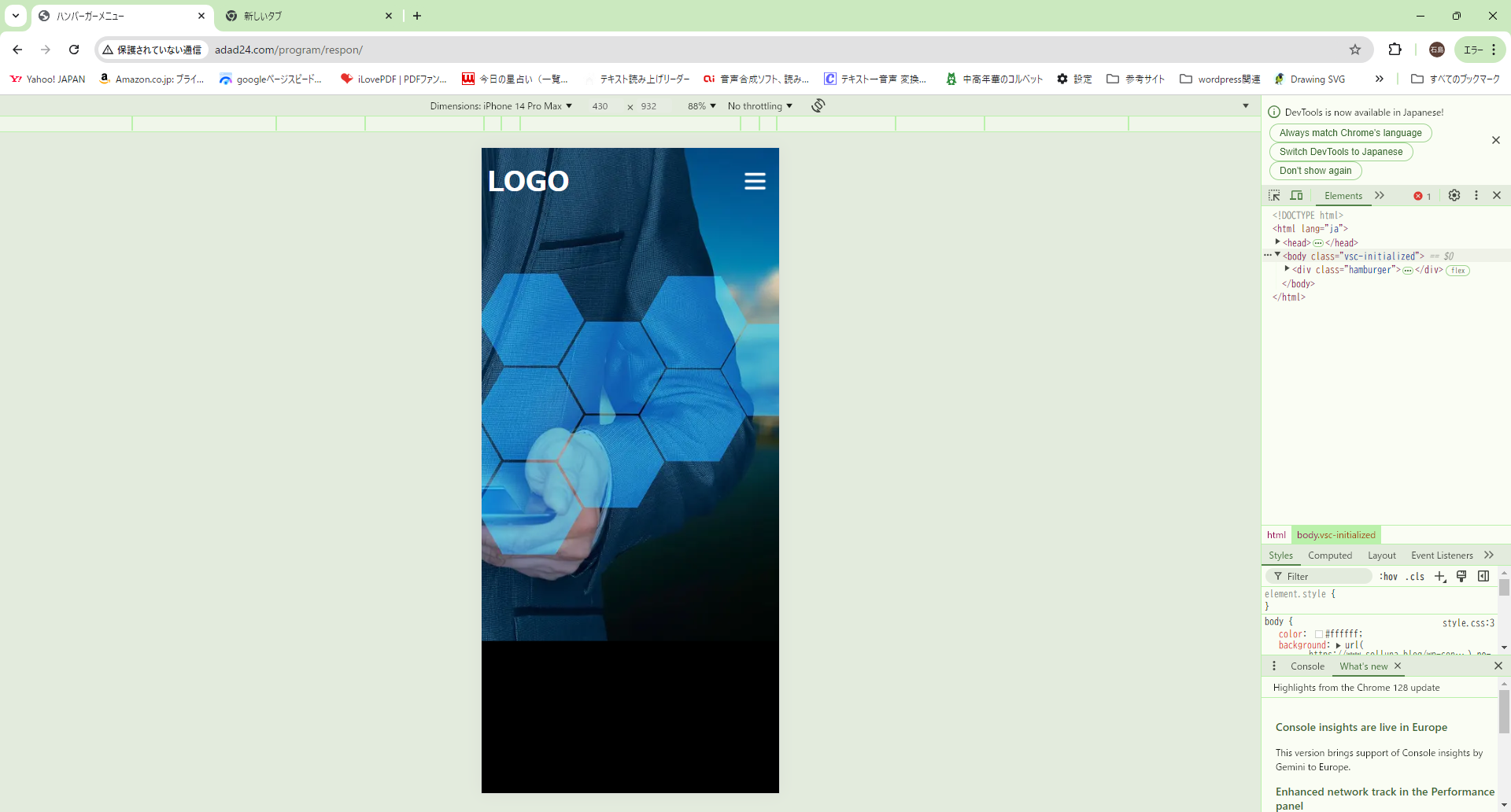Open the white #ffffff color swatch

[1319, 634]
